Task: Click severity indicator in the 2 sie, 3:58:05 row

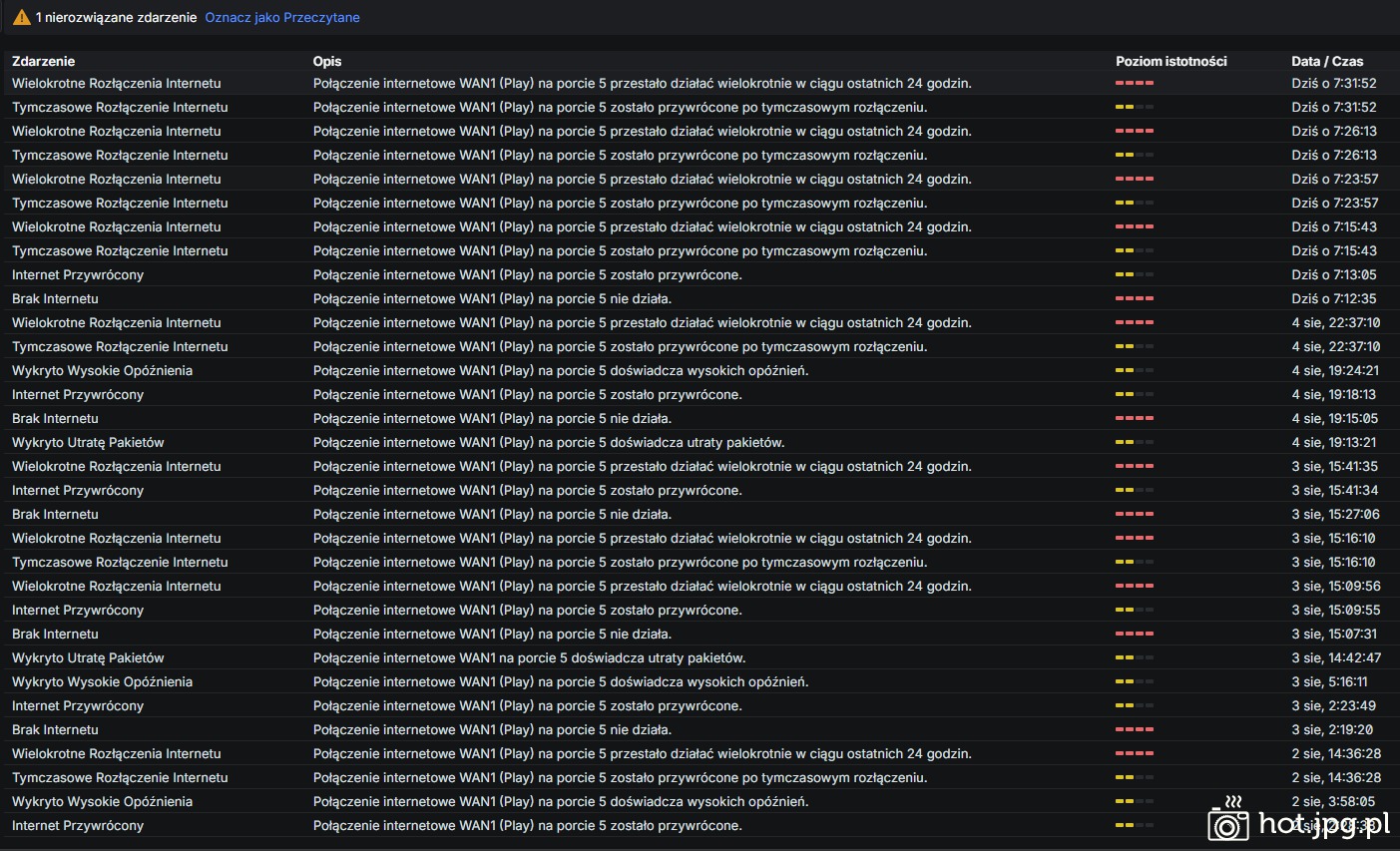Action: (1135, 801)
